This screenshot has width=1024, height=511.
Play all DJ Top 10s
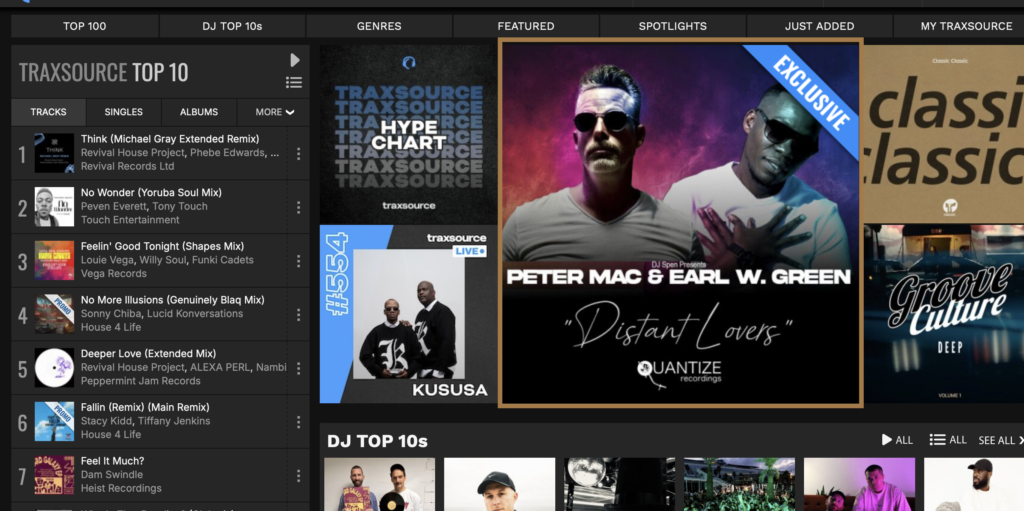[896, 440]
